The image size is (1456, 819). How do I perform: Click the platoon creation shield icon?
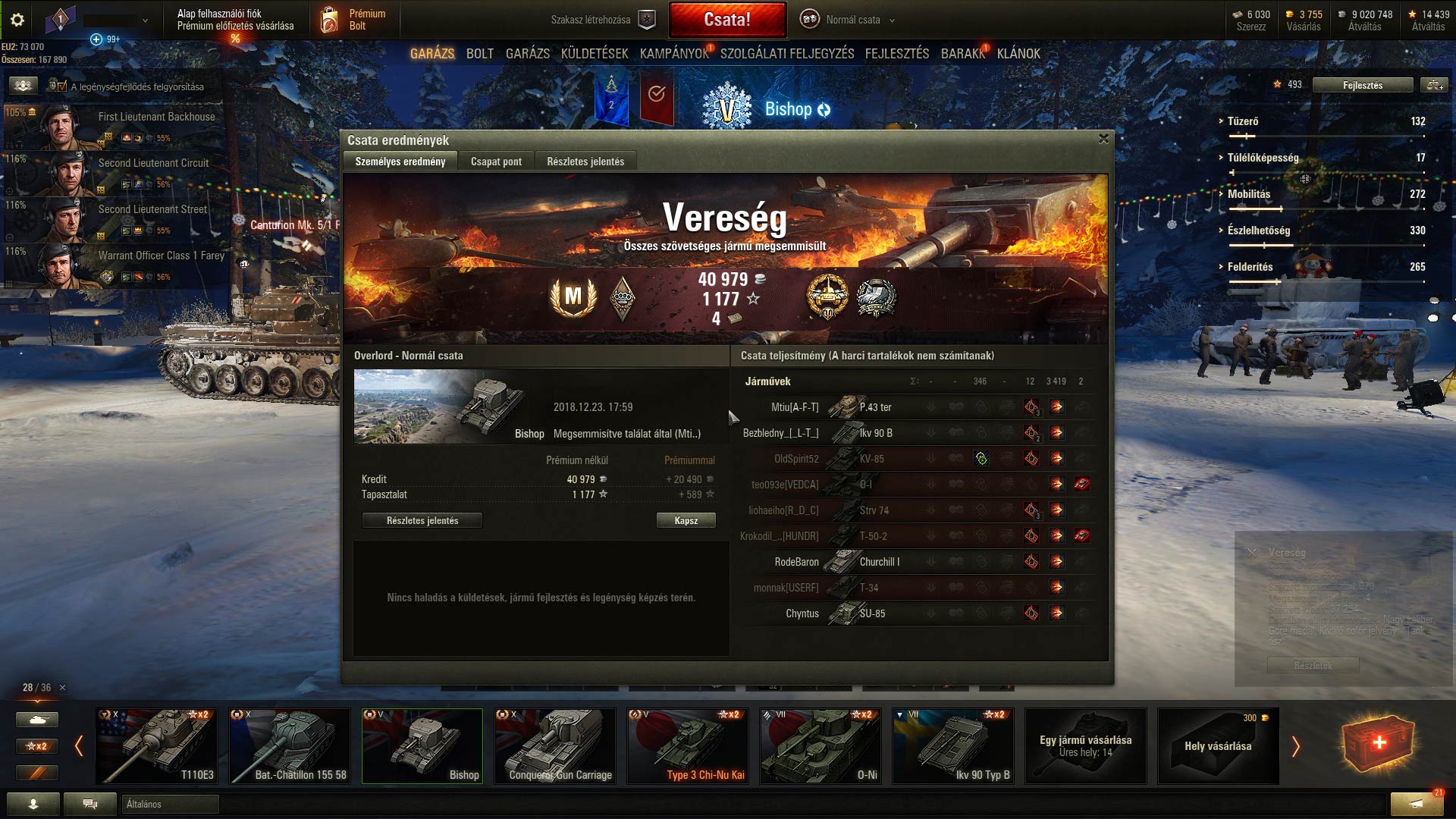(647, 20)
